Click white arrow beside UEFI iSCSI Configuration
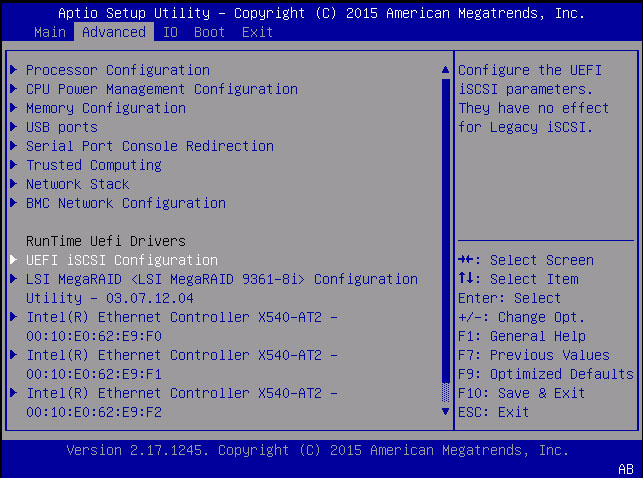 14,259
